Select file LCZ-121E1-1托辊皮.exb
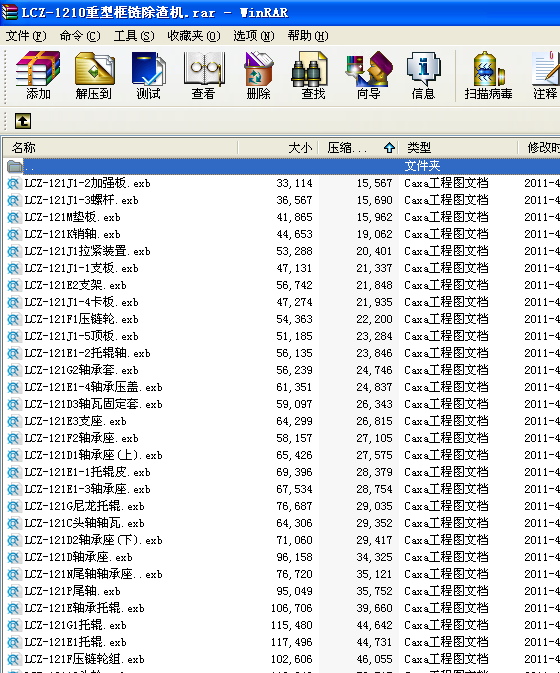The image size is (560, 673). tap(87, 473)
